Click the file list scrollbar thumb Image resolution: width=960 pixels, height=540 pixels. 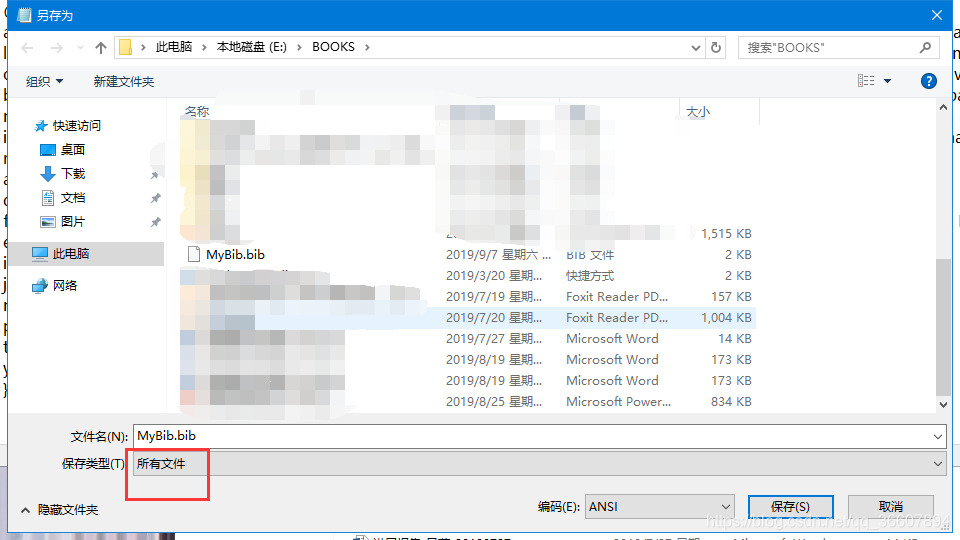tap(943, 326)
